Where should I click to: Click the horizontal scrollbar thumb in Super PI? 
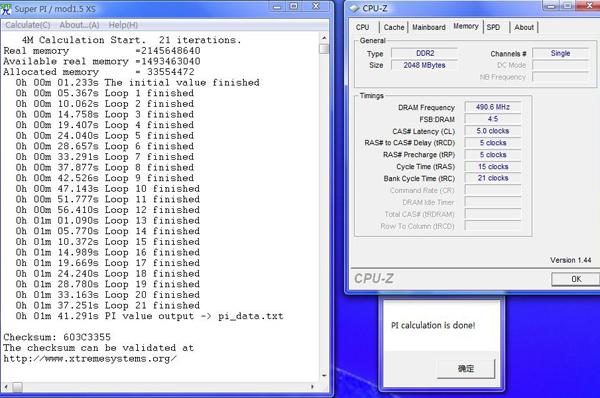tap(17, 387)
